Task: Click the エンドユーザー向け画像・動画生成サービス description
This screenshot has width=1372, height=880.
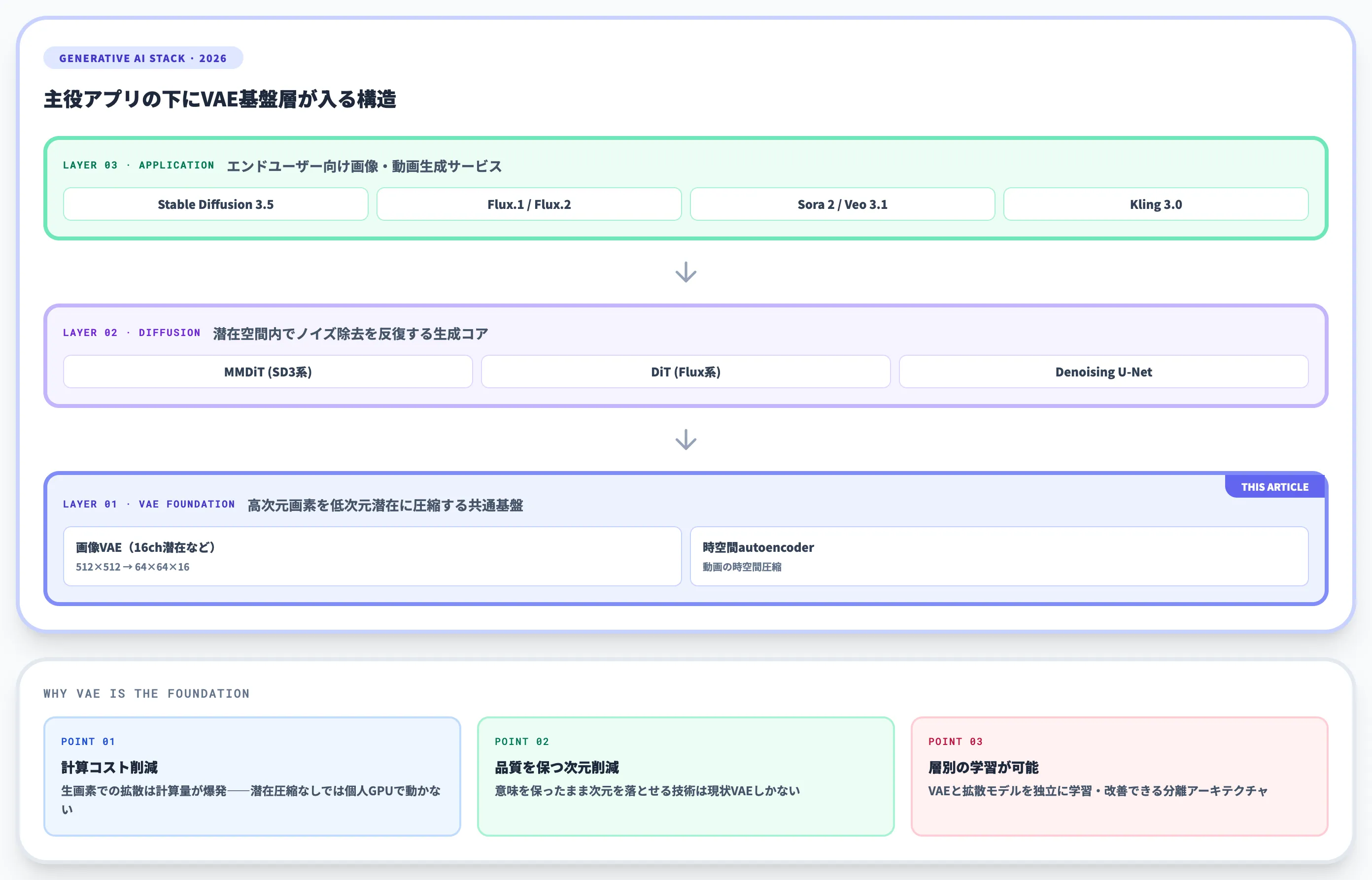Action: point(365,166)
